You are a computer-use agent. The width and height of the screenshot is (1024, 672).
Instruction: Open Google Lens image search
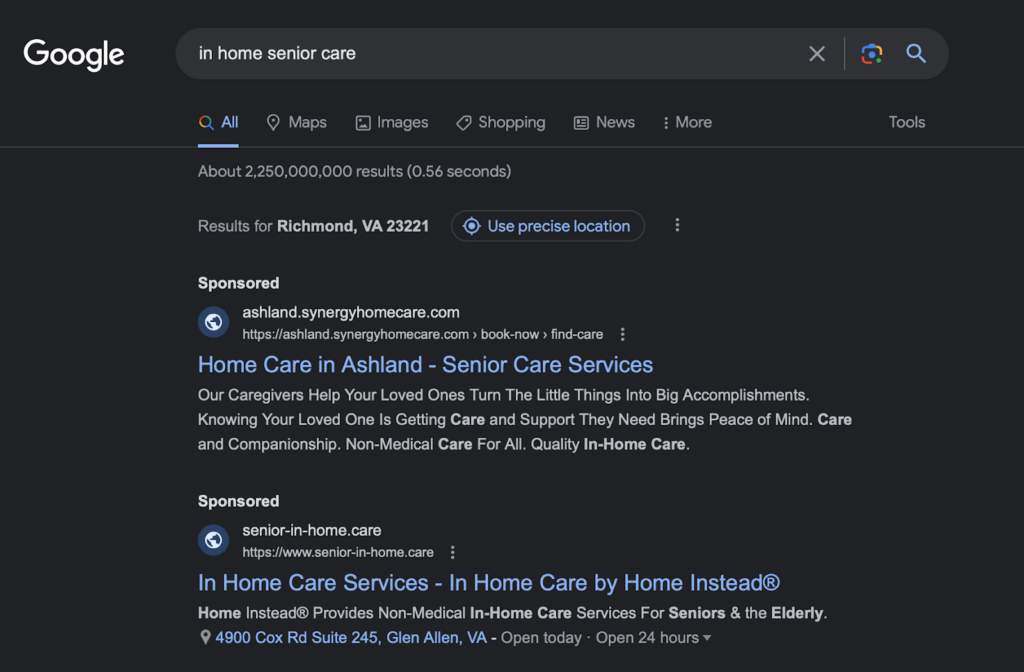(872, 54)
